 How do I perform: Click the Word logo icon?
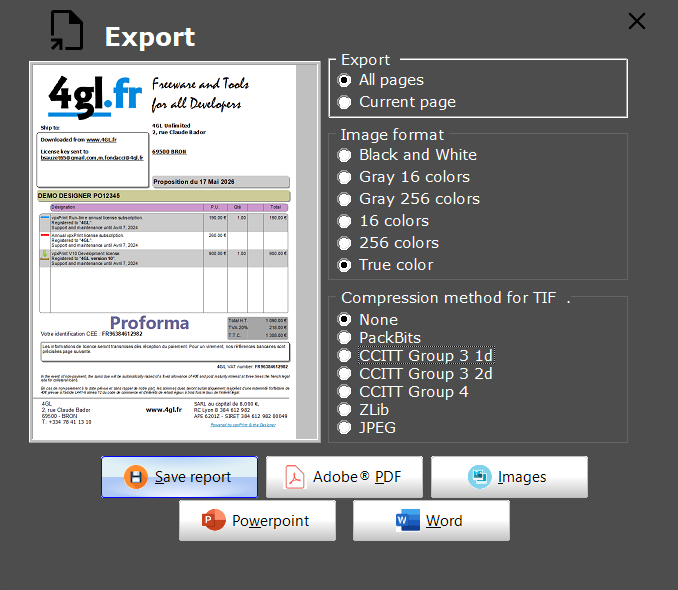(x=408, y=520)
